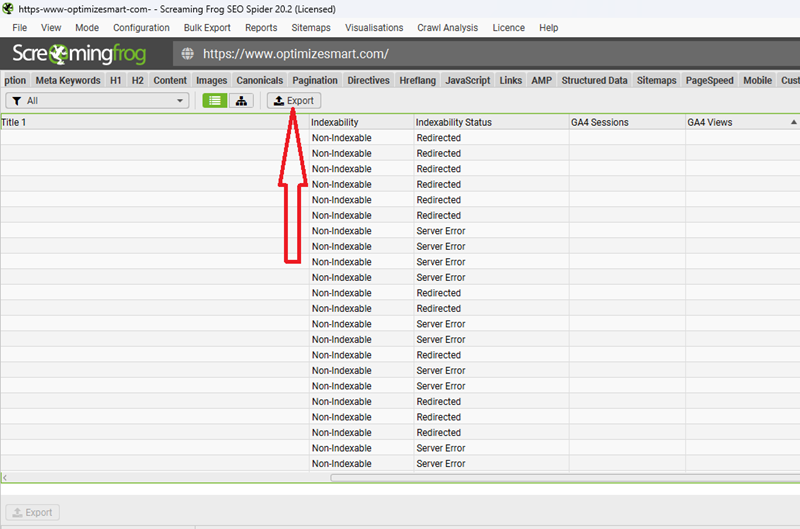Switch to the H1 tab
800x529 pixels.
(x=116, y=80)
